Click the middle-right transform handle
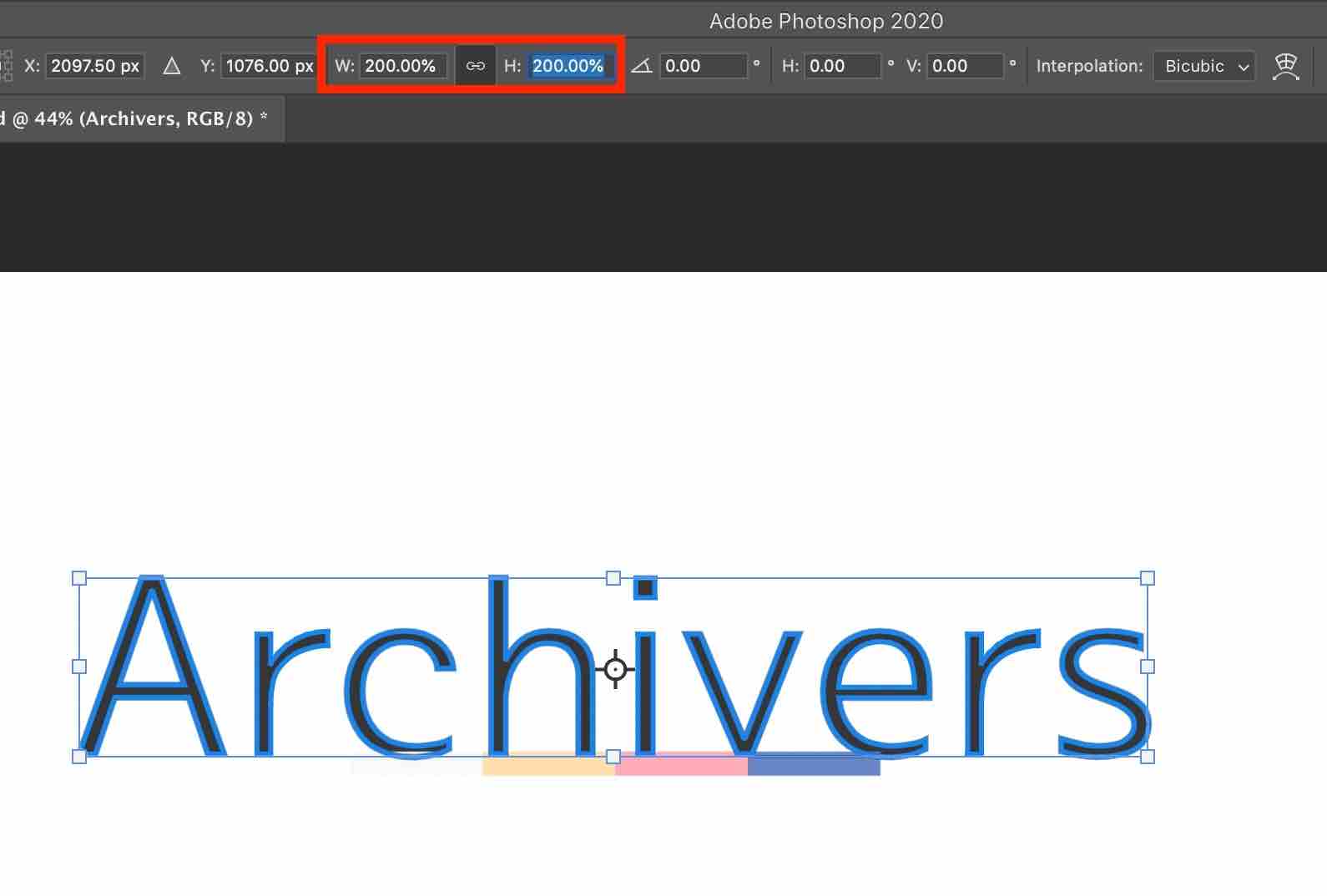Viewport: 1327px width, 896px height. click(1148, 667)
